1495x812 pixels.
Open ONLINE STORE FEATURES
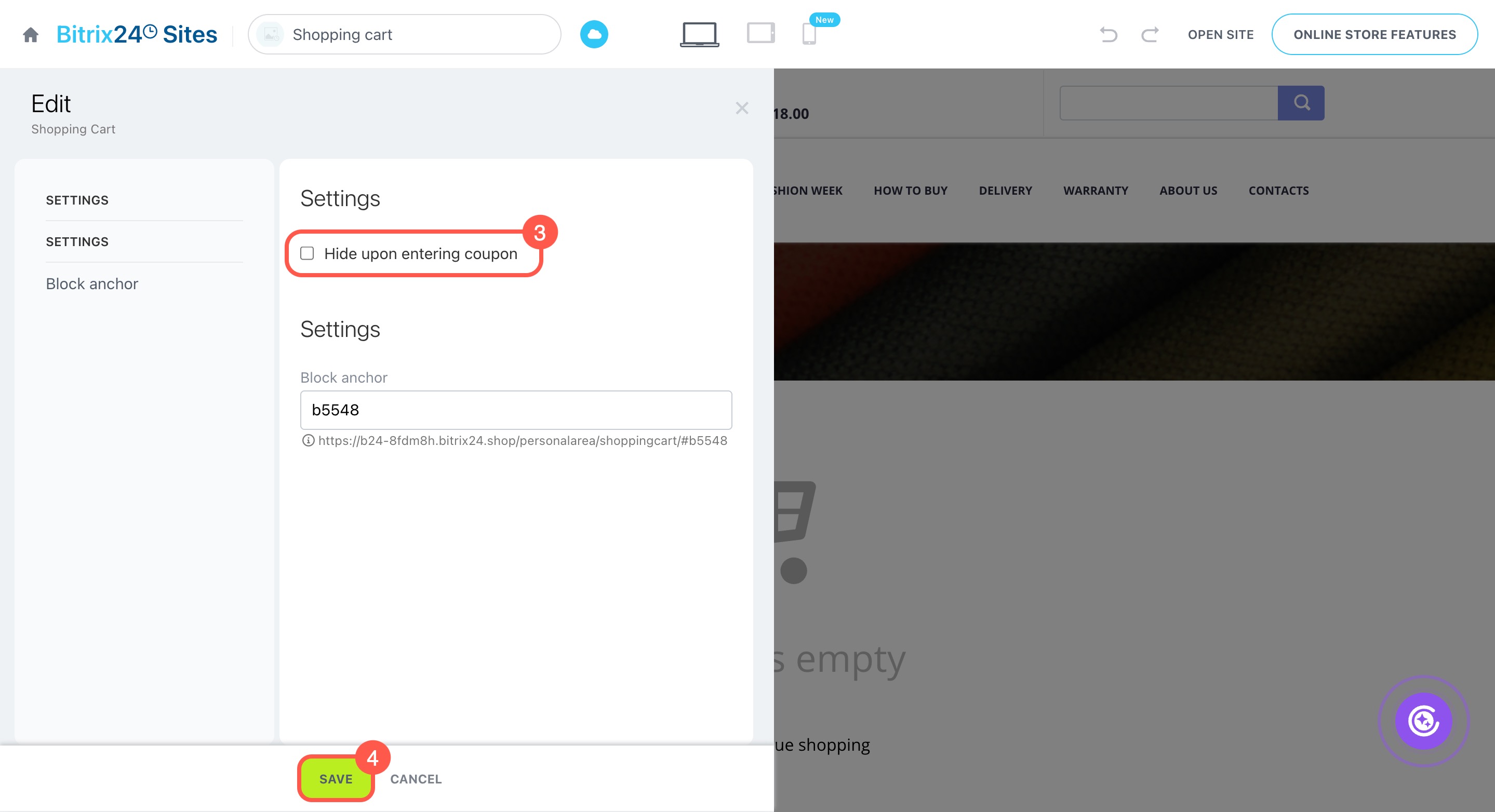pos(1374,34)
